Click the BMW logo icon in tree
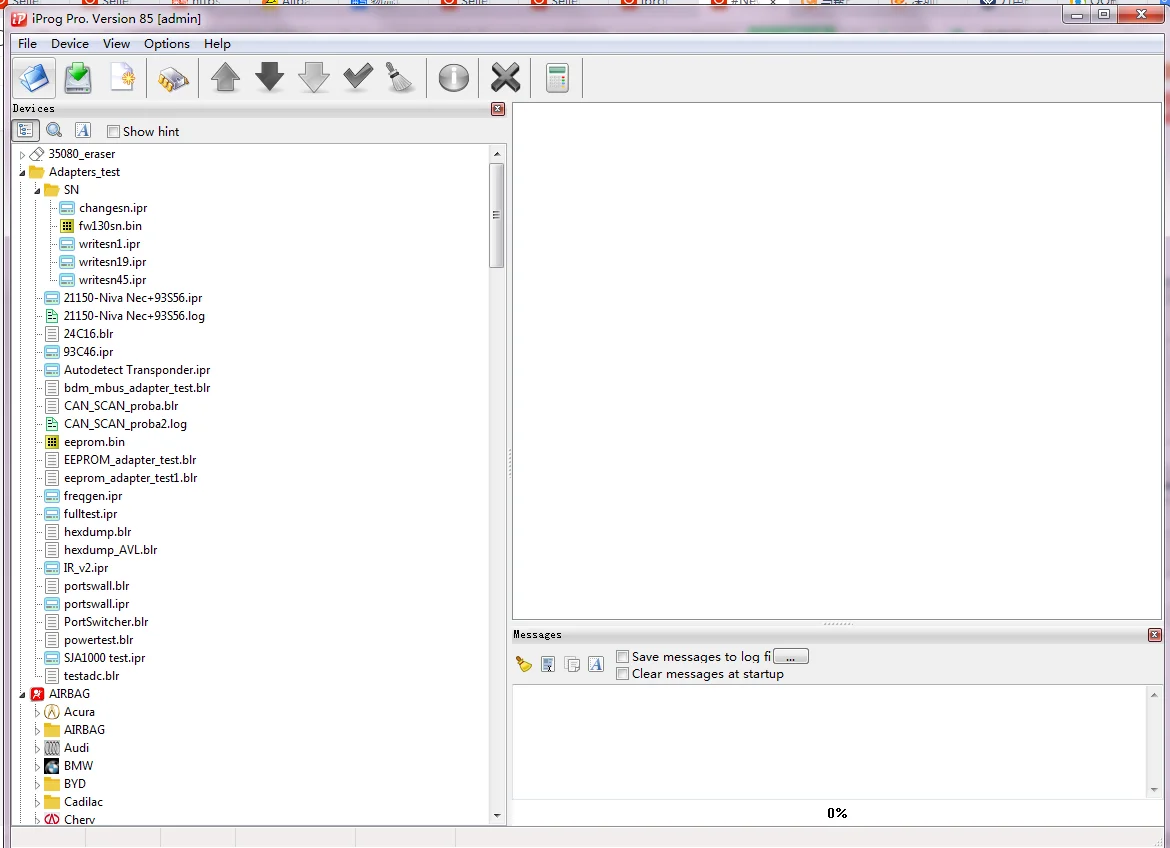Screen dimensions: 1170x848 [51, 766]
